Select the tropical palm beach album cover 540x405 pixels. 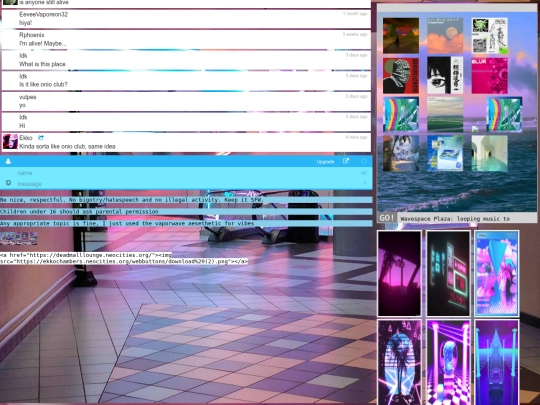(401, 153)
